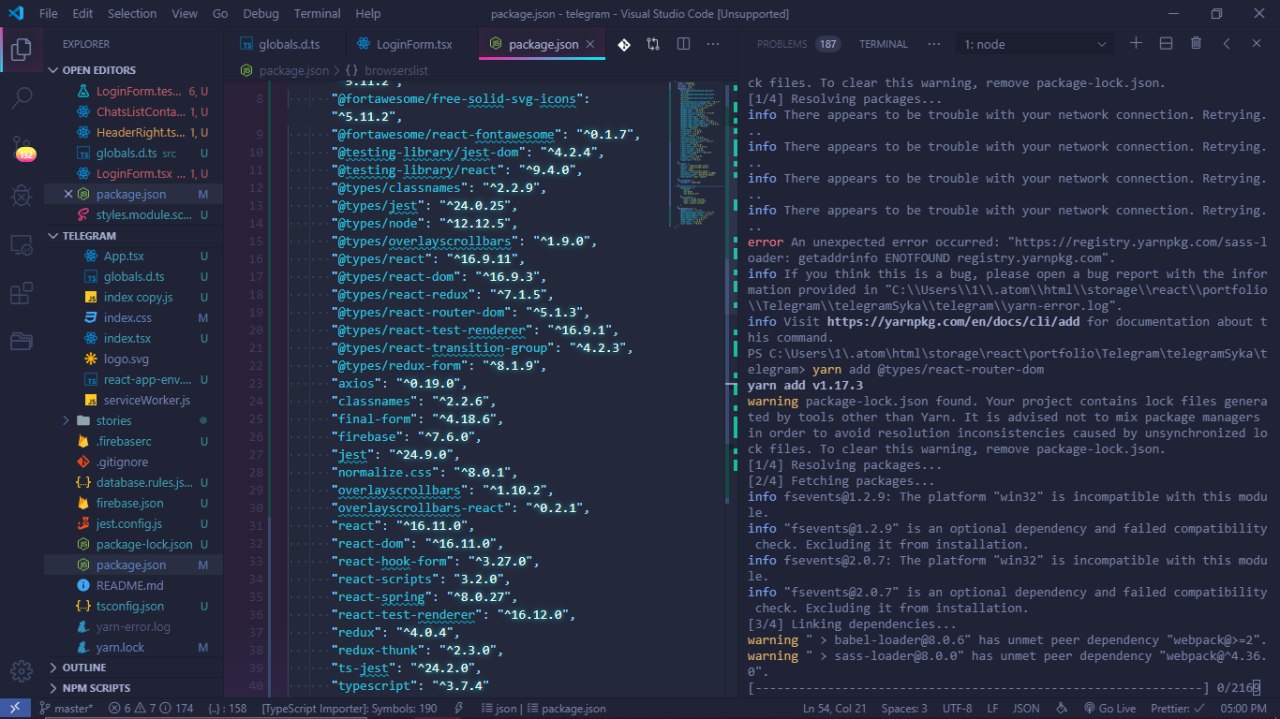The width and height of the screenshot is (1280, 719).
Task: Open tsconfig.json in the explorer
Action: coord(130,606)
